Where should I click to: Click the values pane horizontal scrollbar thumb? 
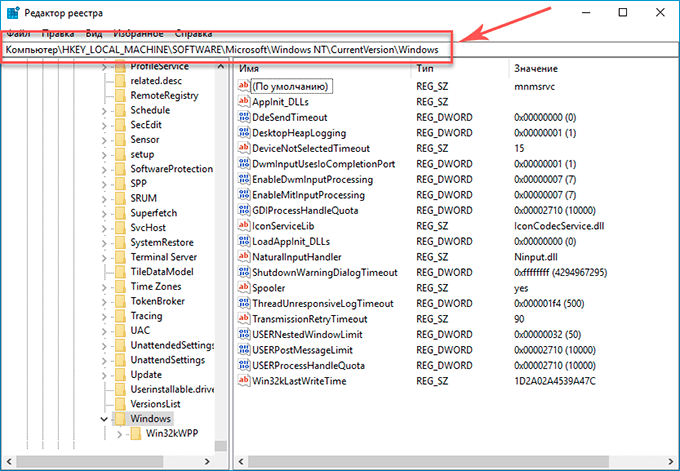[428, 461]
